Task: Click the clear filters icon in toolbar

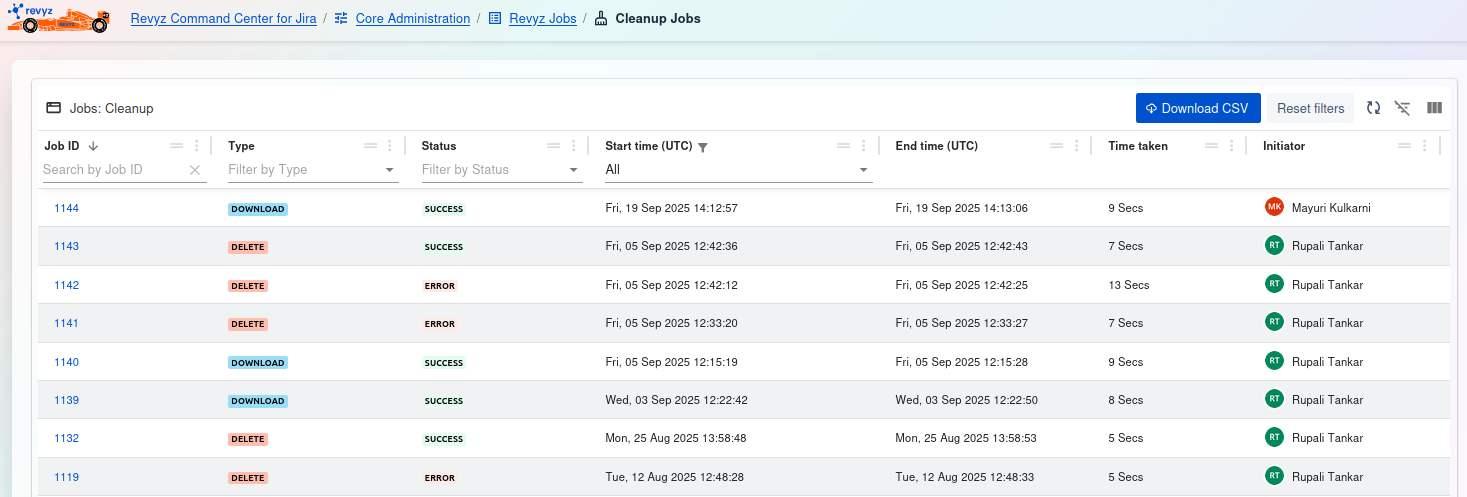Action: tap(1403, 108)
